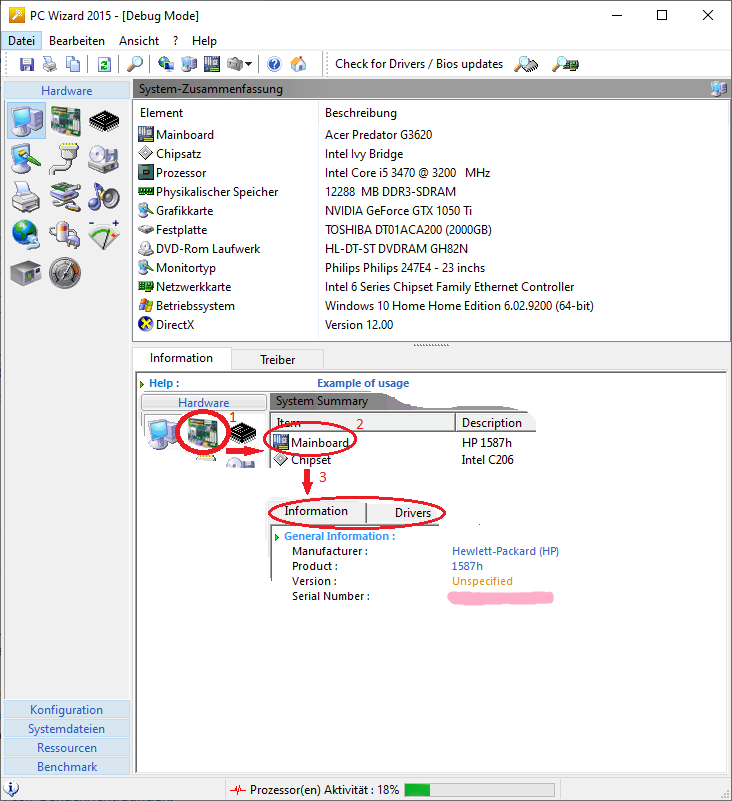Click the Copy toolbar icon
This screenshot has width=732, height=801.
click(x=73, y=64)
